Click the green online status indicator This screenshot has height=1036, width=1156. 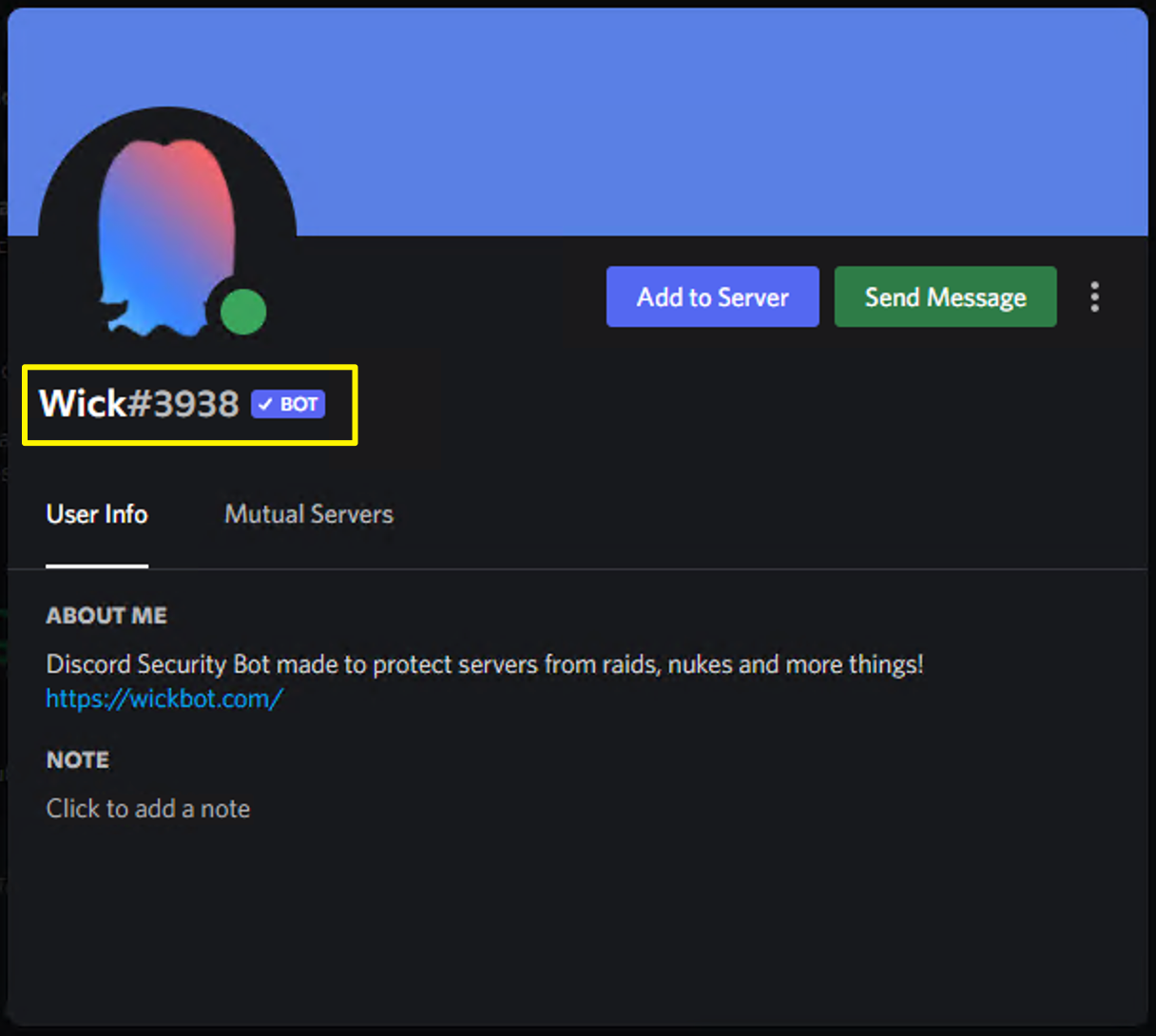243,312
